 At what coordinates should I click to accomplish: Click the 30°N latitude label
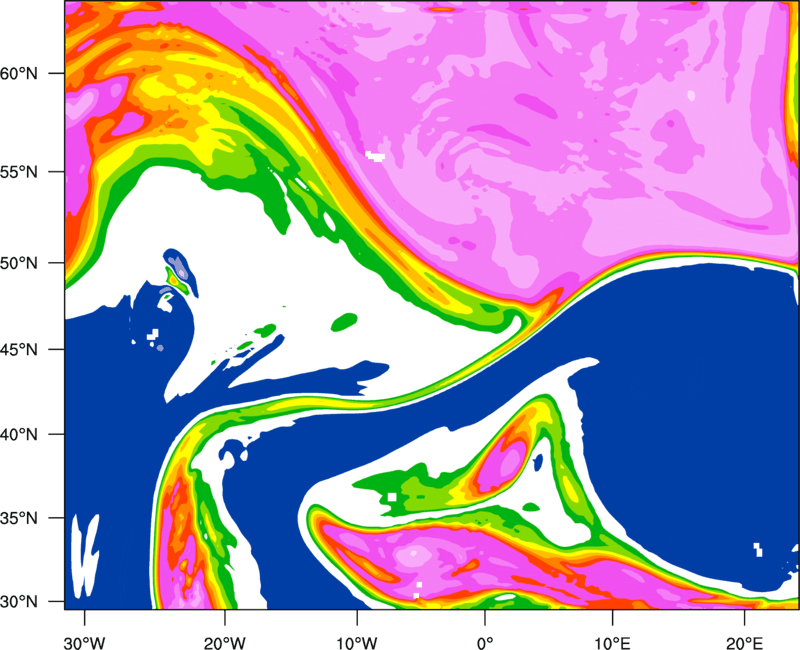[19, 602]
